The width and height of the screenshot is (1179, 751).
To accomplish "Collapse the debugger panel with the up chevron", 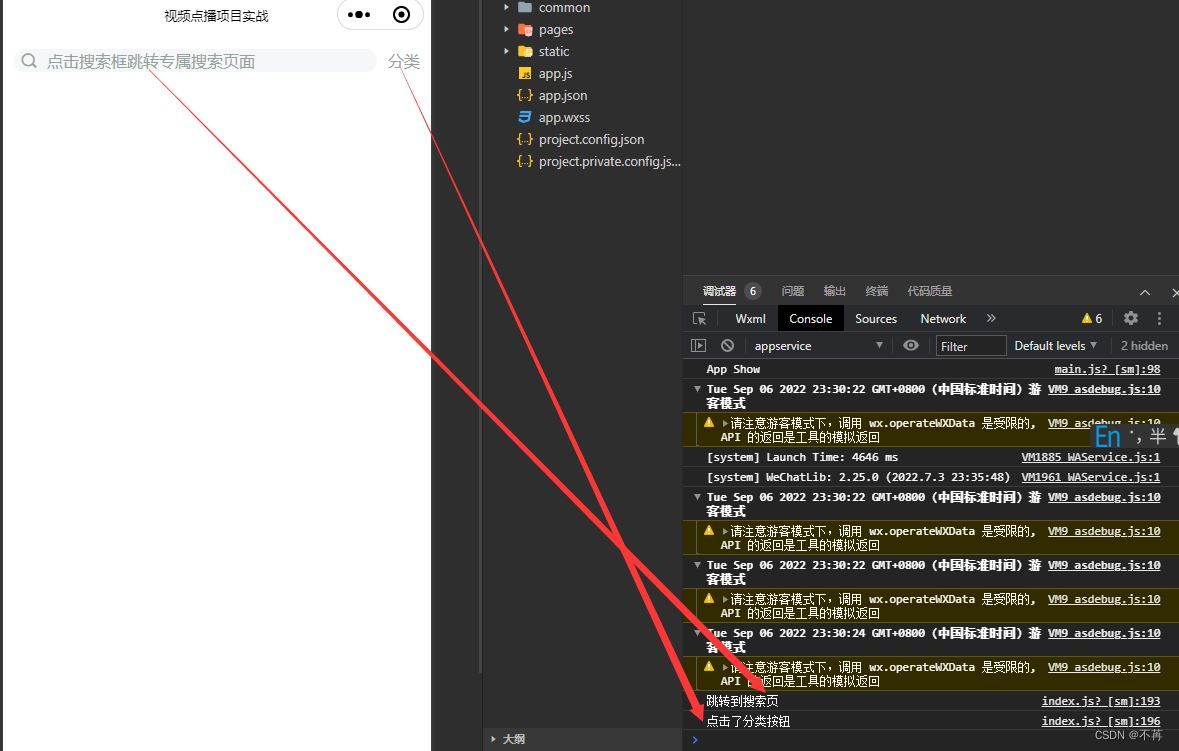I will coord(1145,292).
